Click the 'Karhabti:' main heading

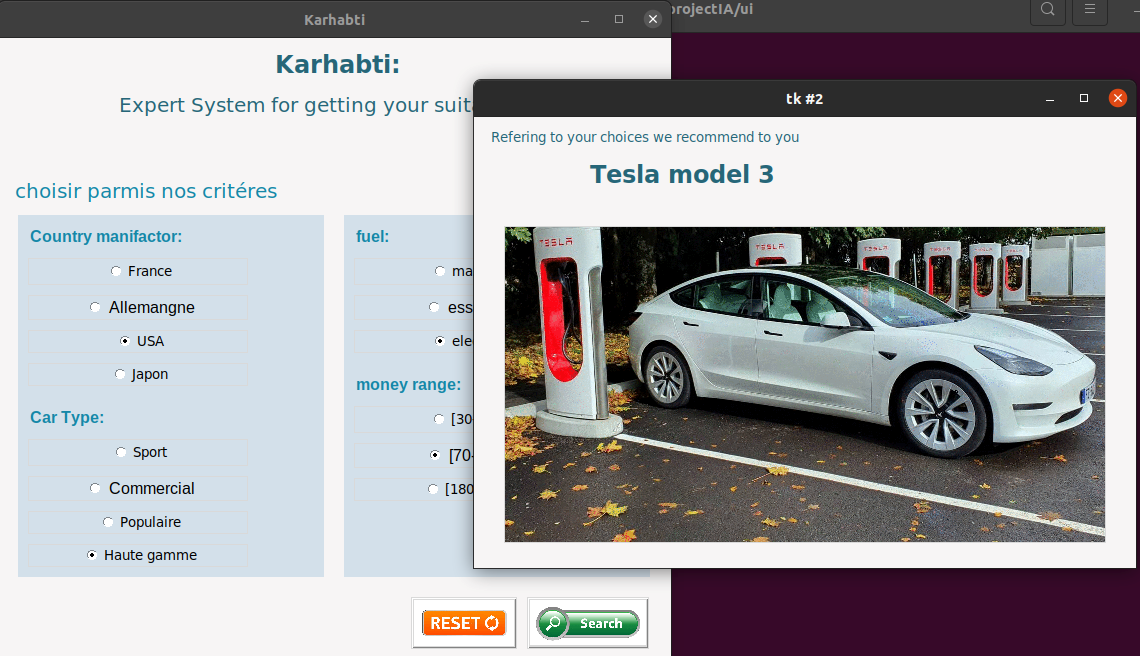tap(337, 64)
